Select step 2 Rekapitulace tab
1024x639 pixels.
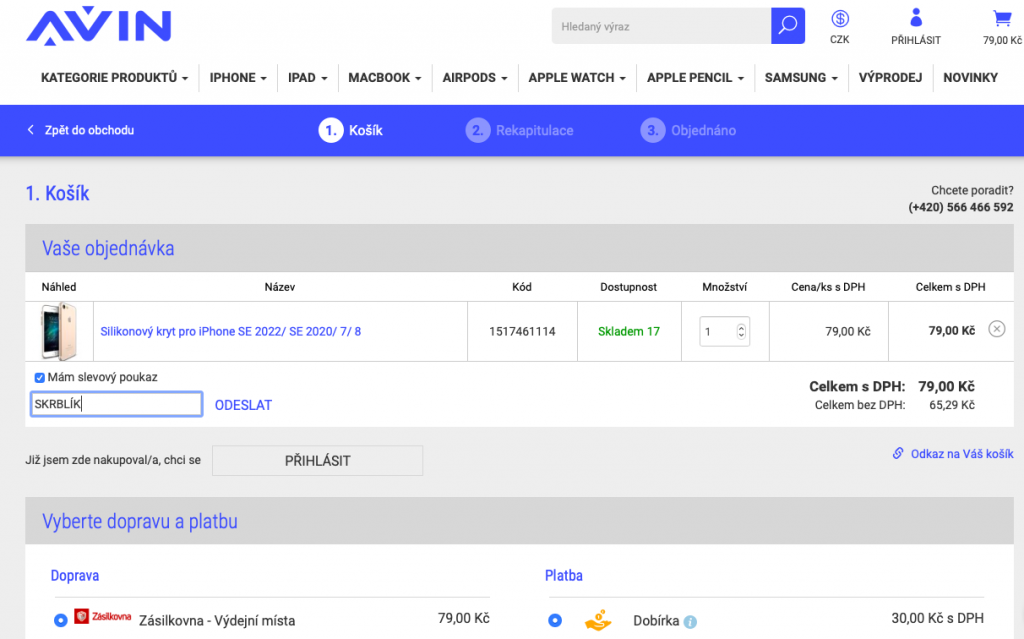point(520,130)
